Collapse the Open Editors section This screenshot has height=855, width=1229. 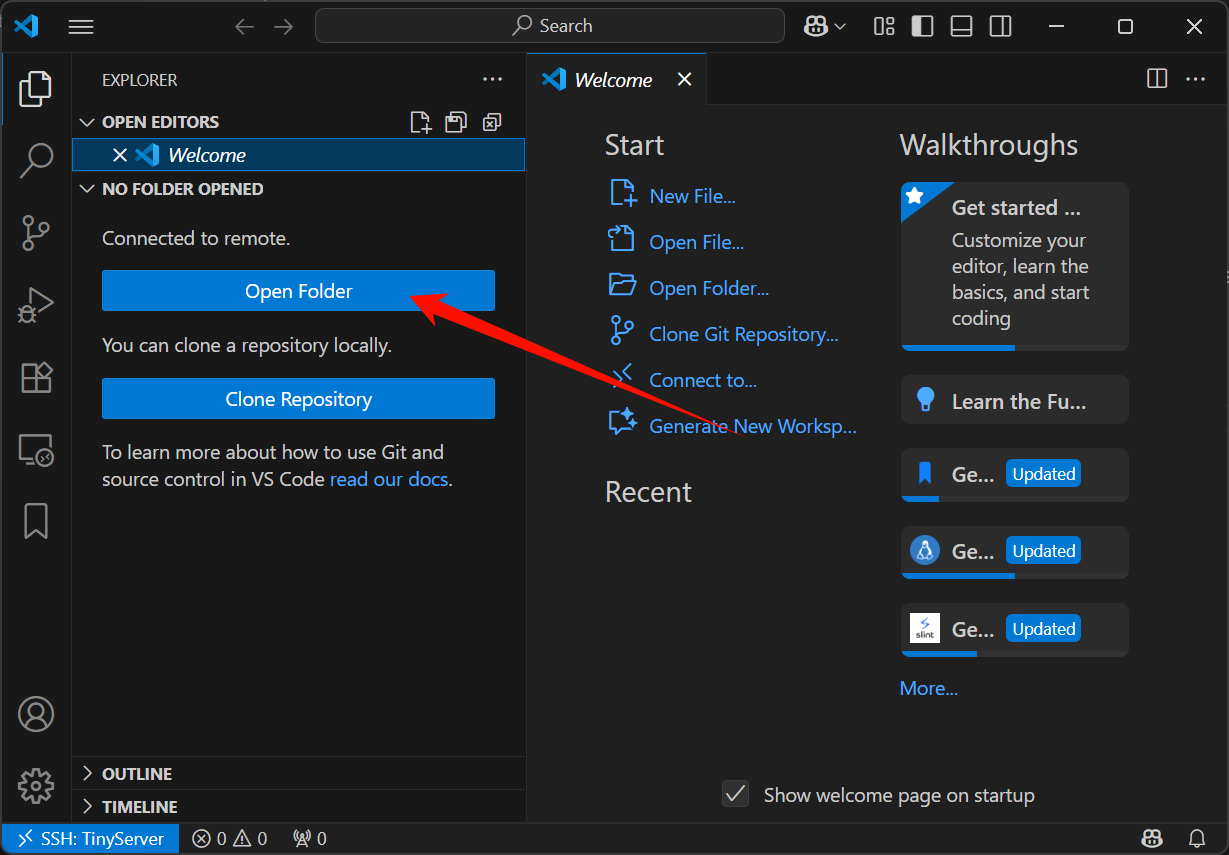point(160,122)
